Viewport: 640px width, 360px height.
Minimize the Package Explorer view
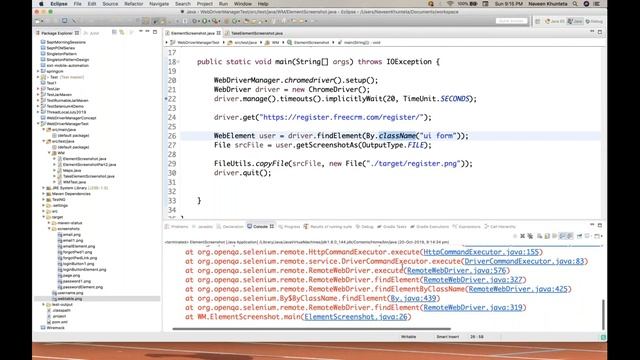point(147,31)
